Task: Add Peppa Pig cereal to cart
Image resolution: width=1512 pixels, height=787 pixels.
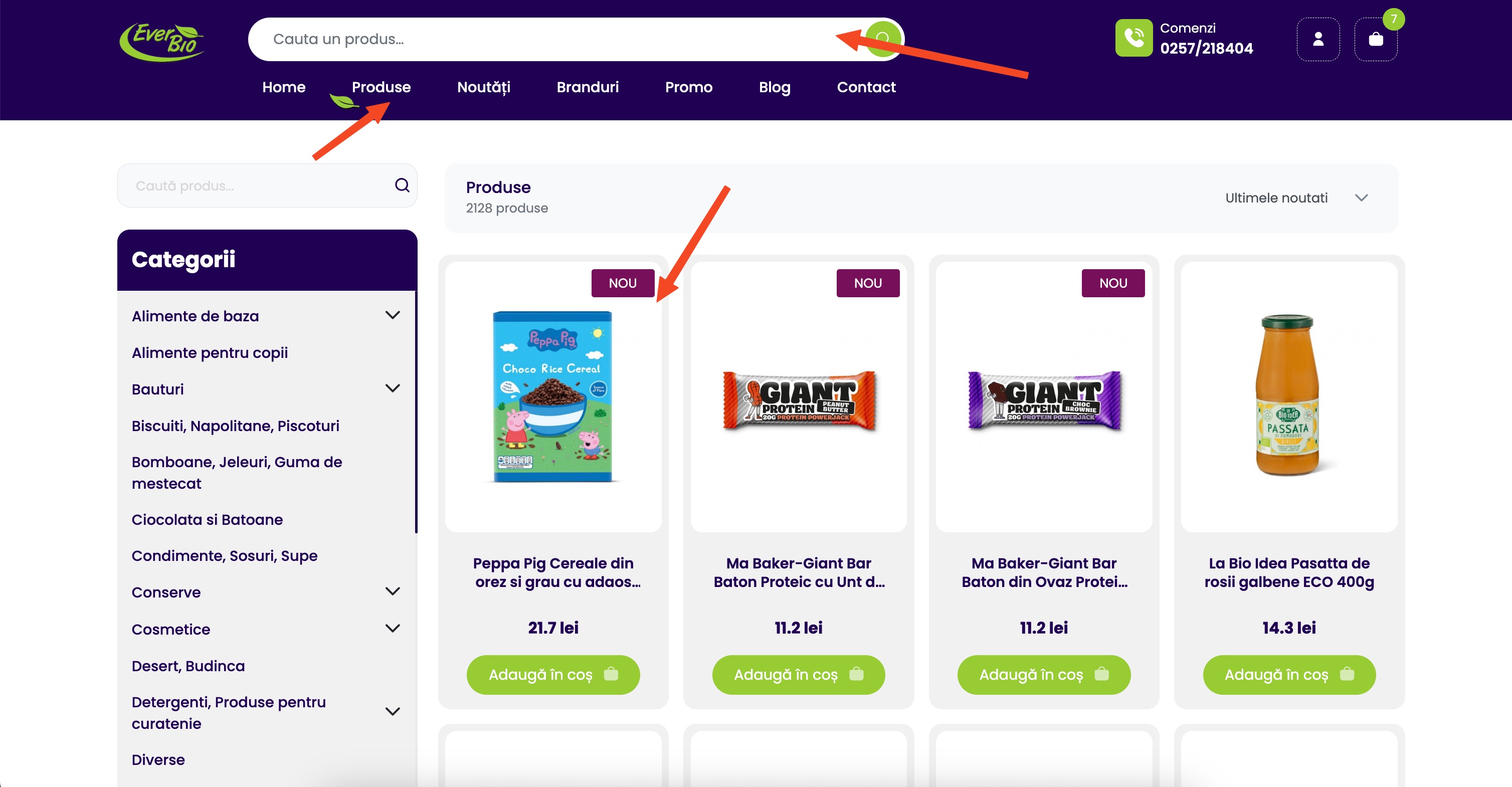Action: pyautogui.click(x=553, y=674)
